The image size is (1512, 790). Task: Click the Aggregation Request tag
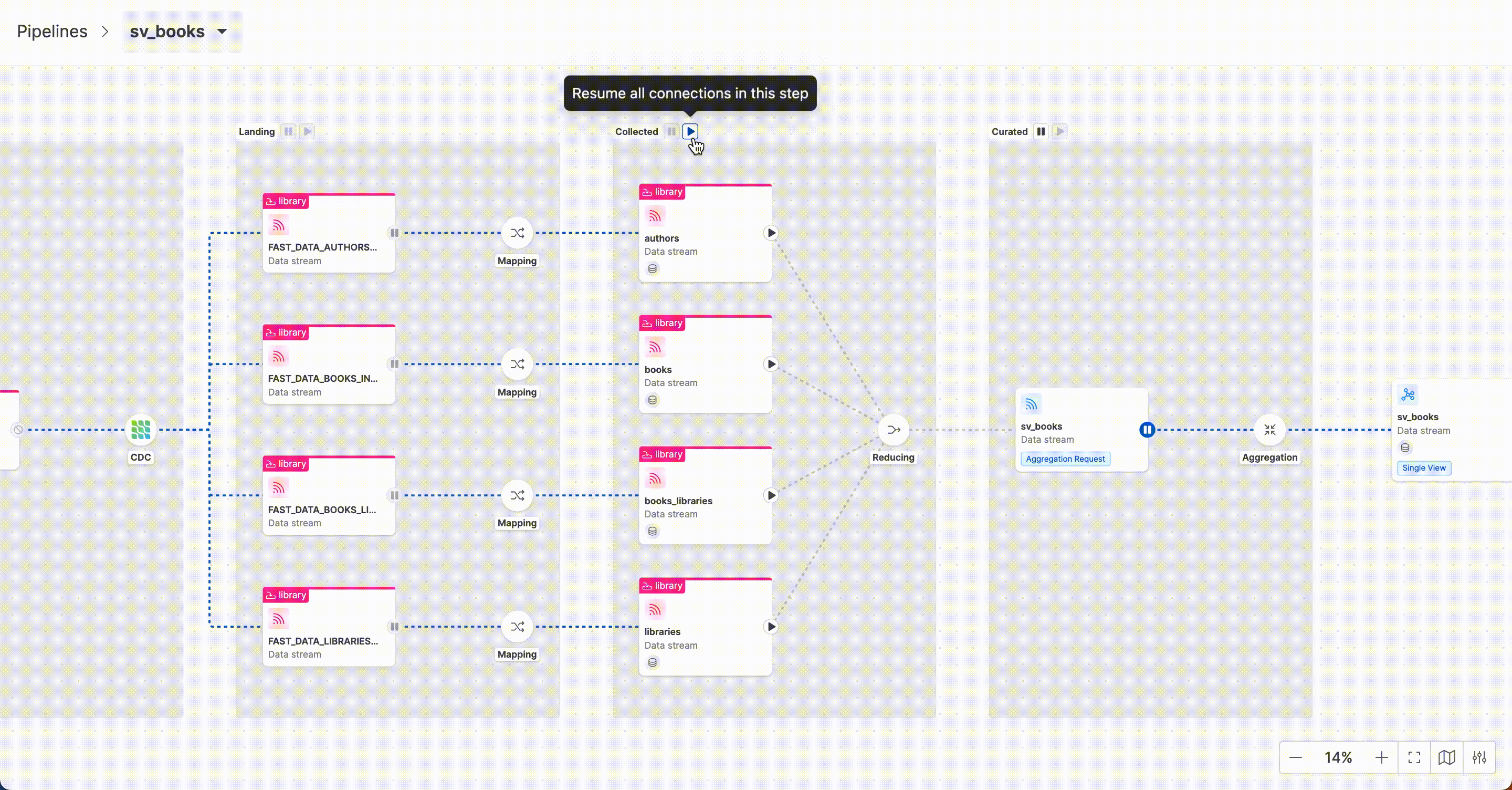tap(1065, 459)
